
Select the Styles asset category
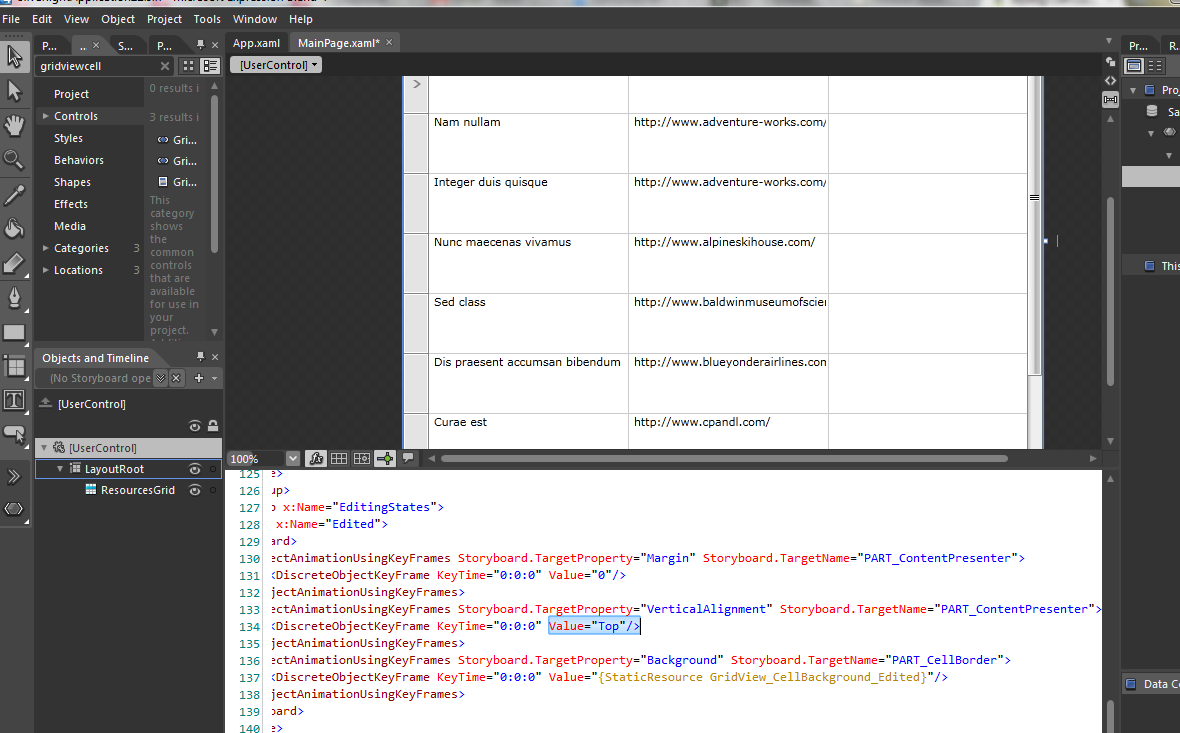point(68,138)
